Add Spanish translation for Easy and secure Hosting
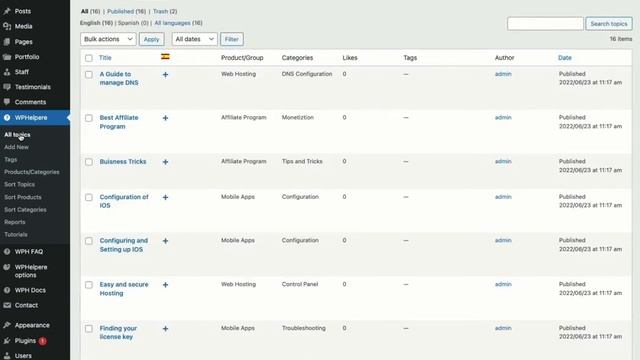This screenshot has width=640, height=360. 165,285
